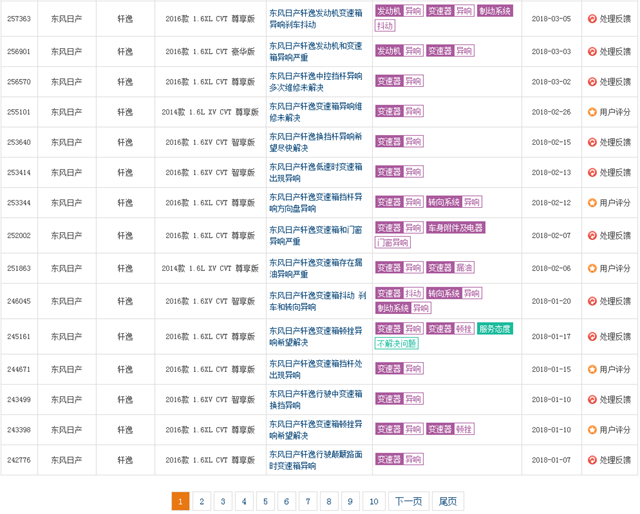Click the model 2016款 1.6XL CVT 豪华版
Viewport: 640px width, 514px height.
pos(210,51)
